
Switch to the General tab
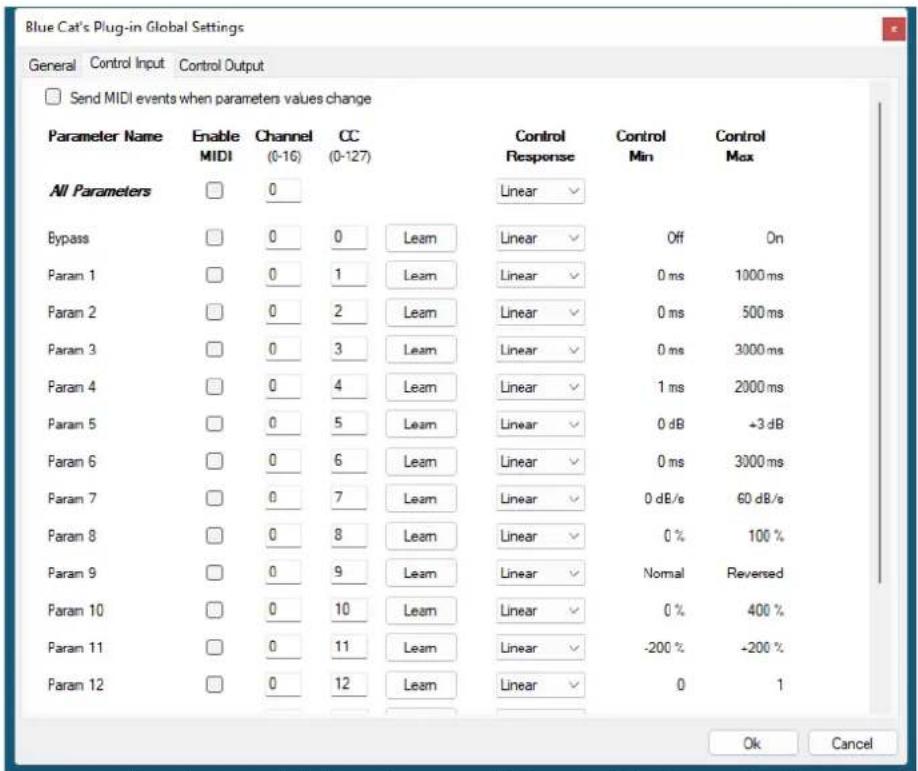52,65
